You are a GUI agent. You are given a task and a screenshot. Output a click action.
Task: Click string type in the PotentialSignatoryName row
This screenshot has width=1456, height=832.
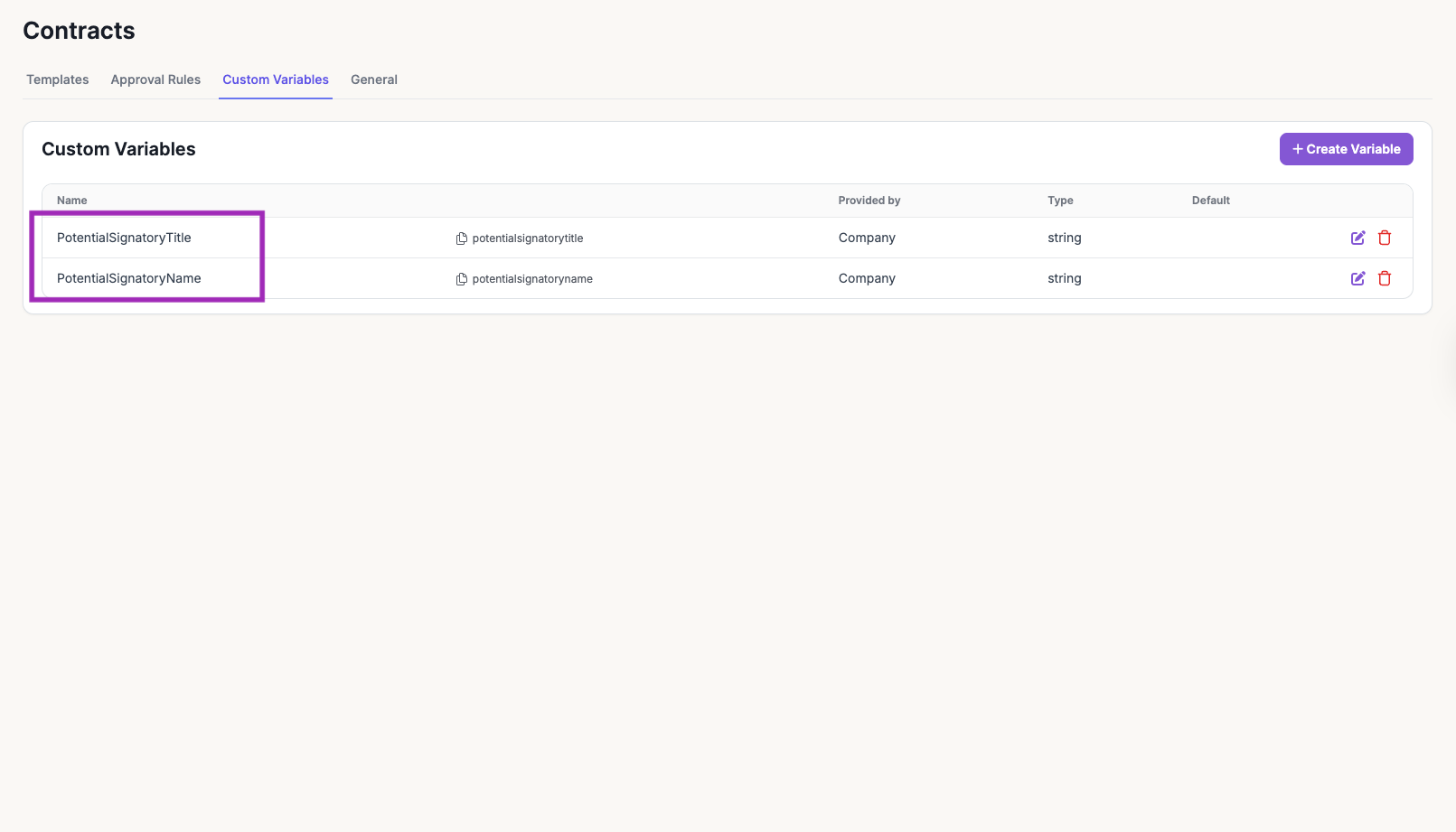[1064, 278]
